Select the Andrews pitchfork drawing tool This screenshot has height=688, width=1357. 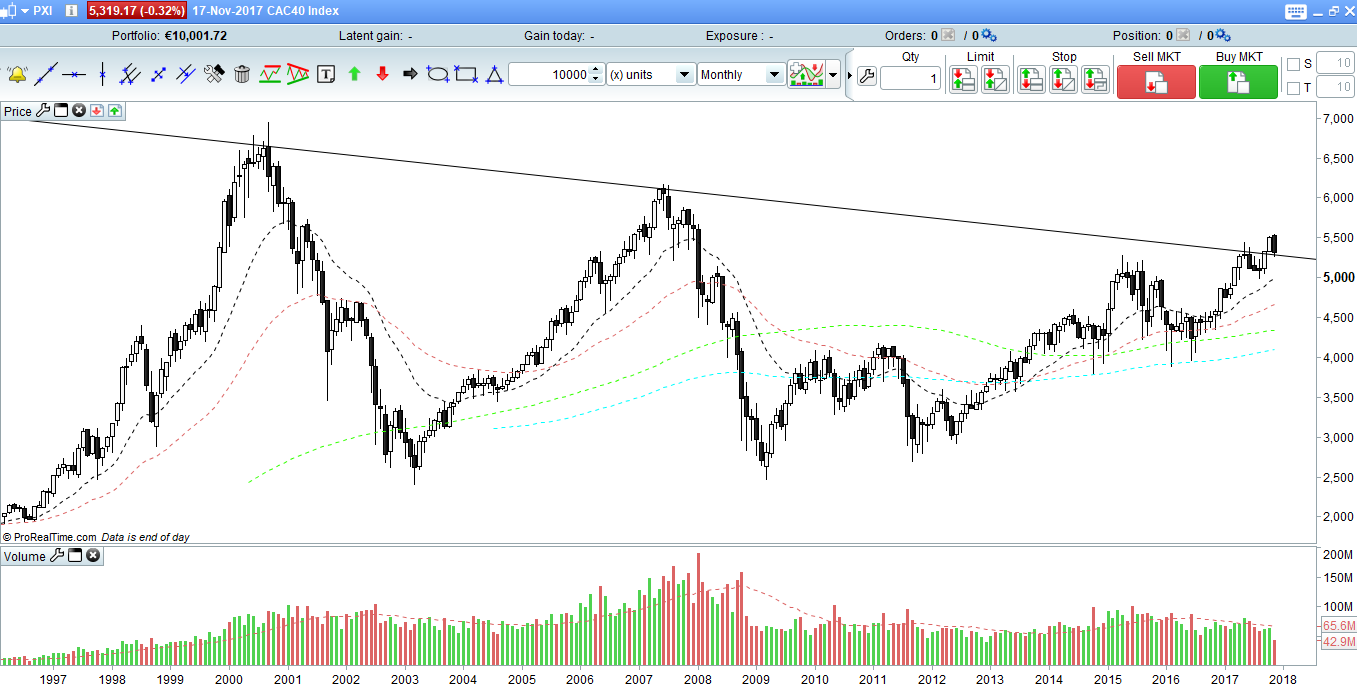click(x=129, y=74)
